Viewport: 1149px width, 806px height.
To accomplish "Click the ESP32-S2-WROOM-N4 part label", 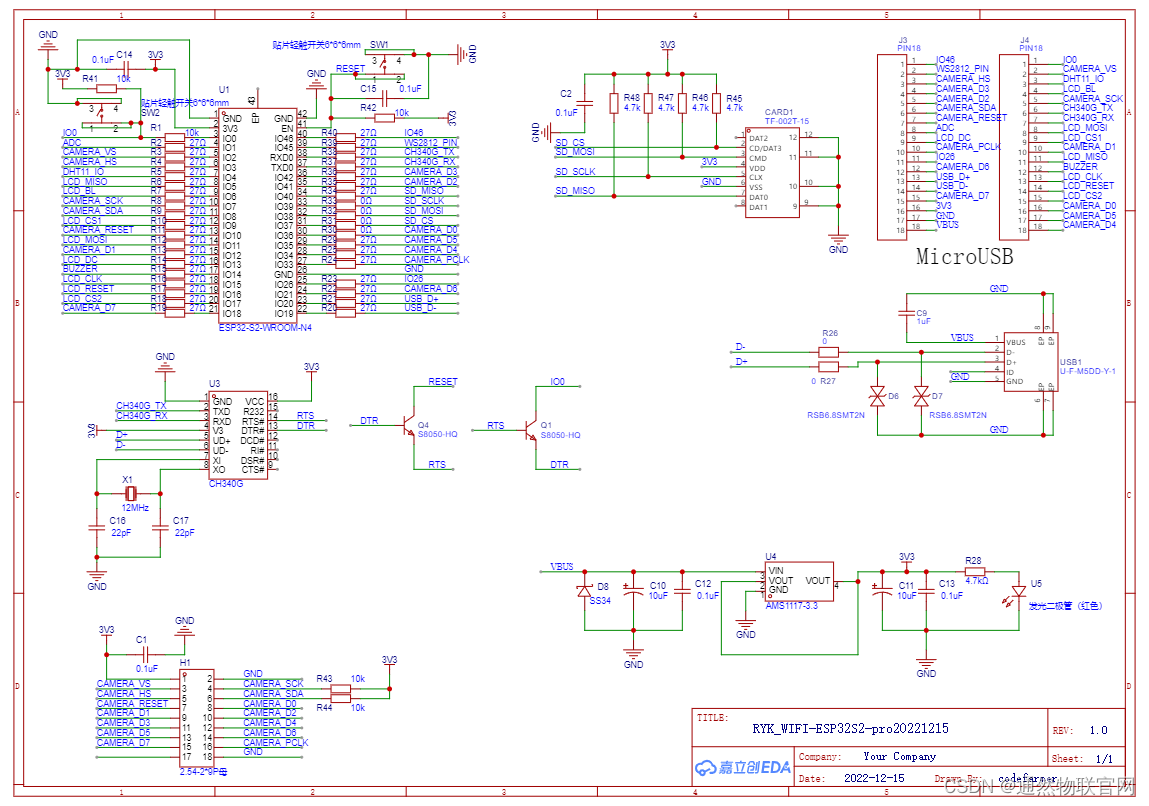I will tap(265, 328).
